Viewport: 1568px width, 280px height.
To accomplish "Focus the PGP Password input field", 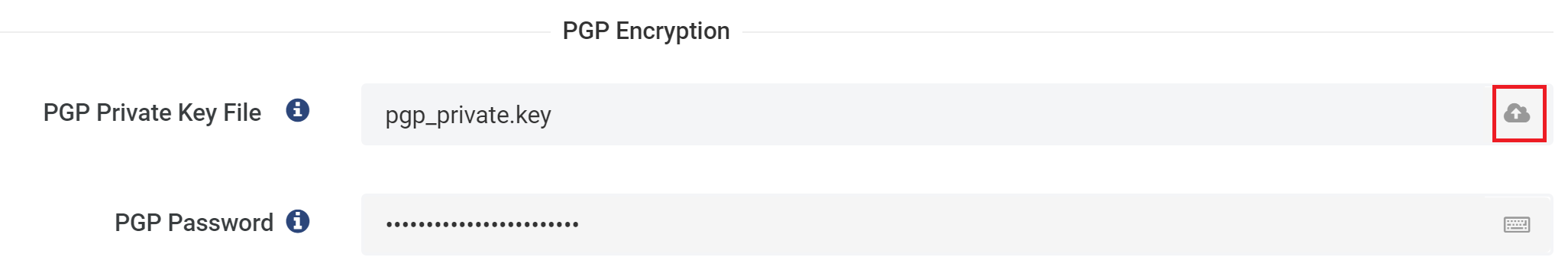I will click(x=957, y=224).
